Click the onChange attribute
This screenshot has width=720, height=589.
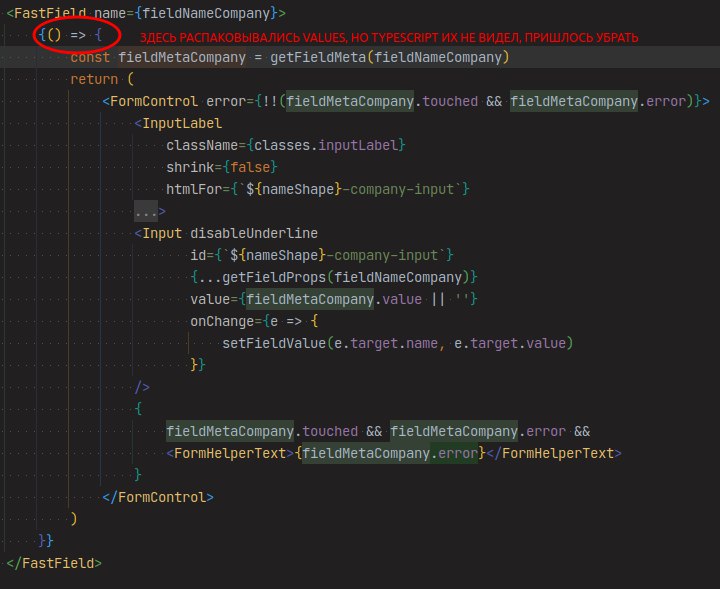pos(222,321)
